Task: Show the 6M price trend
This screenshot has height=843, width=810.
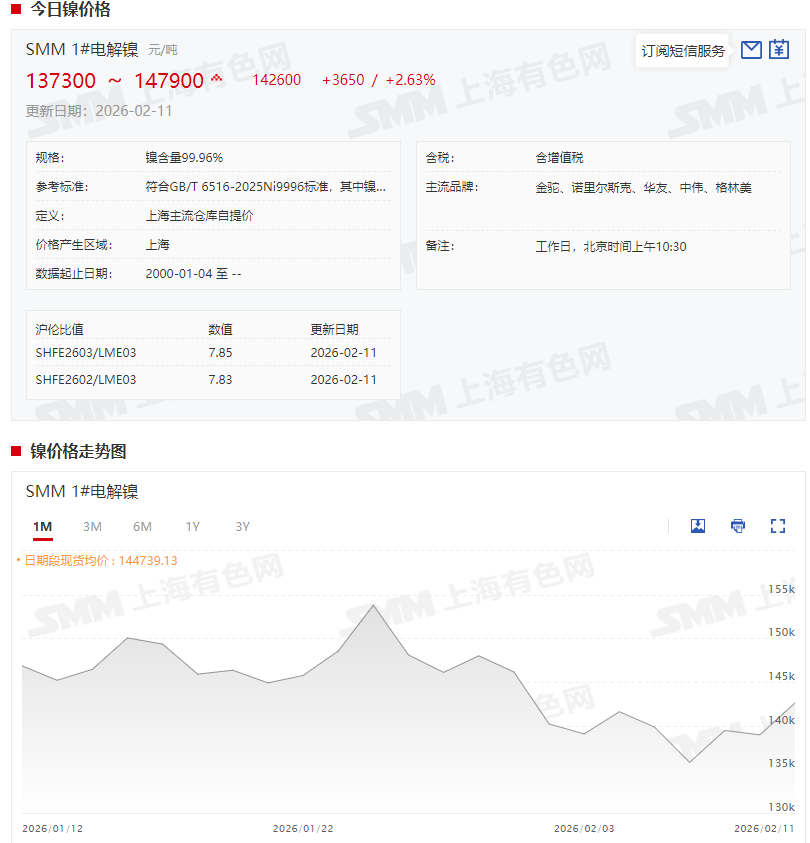Action: [x=142, y=527]
